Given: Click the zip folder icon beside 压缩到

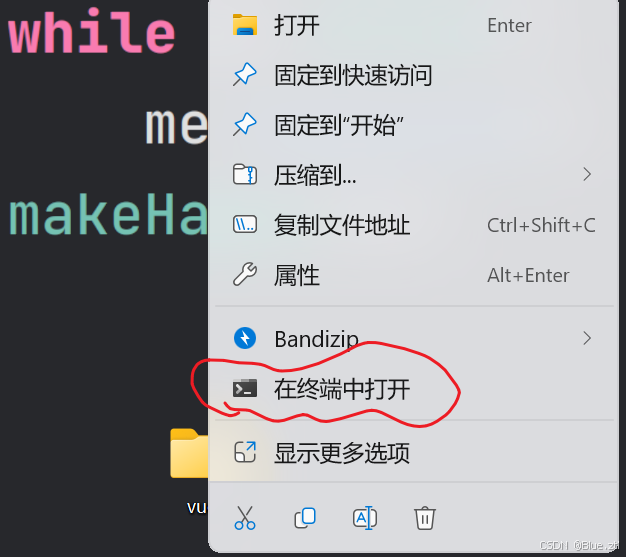Looking at the screenshot, I should [x=245, y=174].
